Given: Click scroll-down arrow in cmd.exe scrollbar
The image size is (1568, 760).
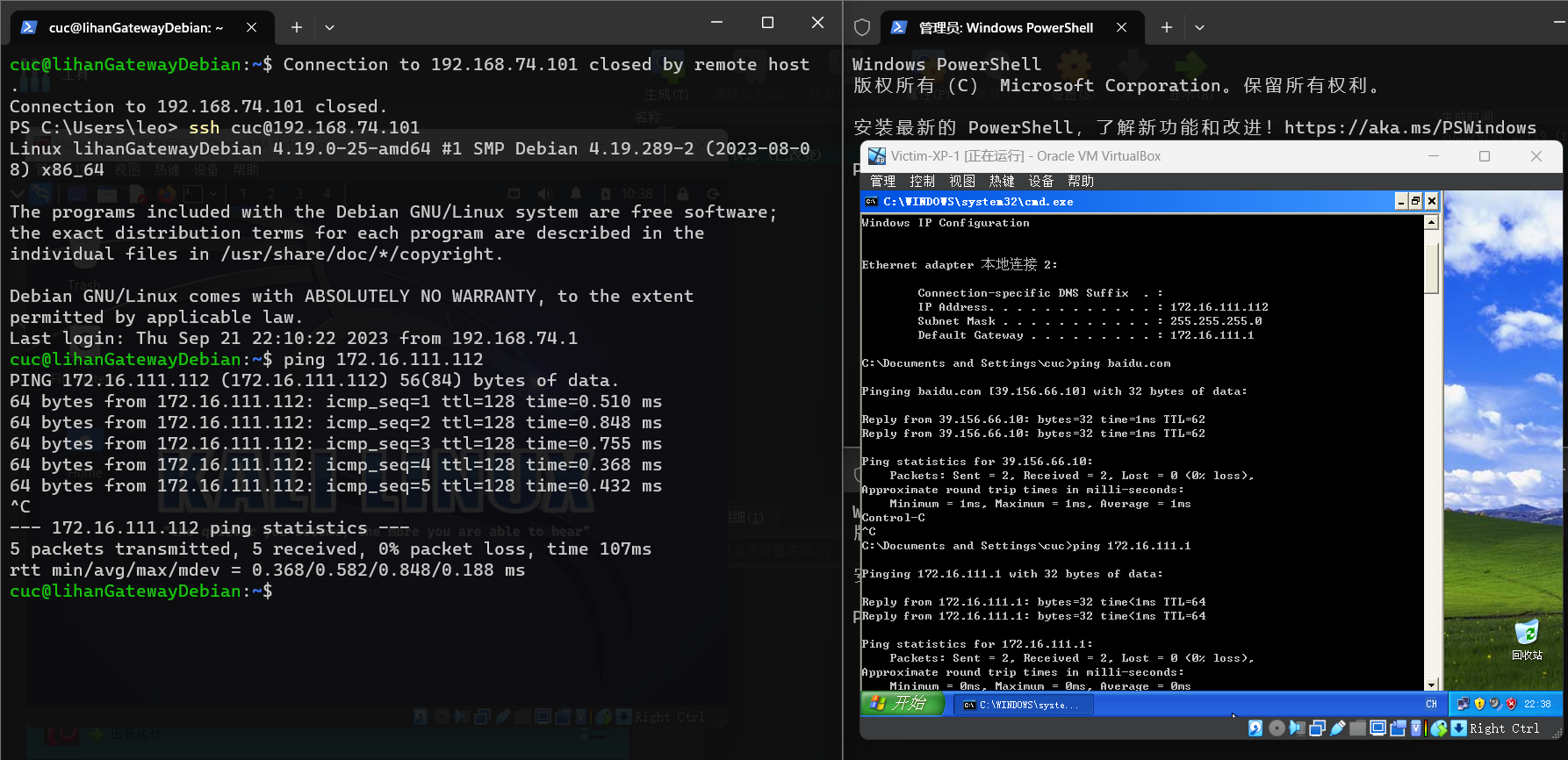Looking at the screenshot, I should (x=1431, y=685).
